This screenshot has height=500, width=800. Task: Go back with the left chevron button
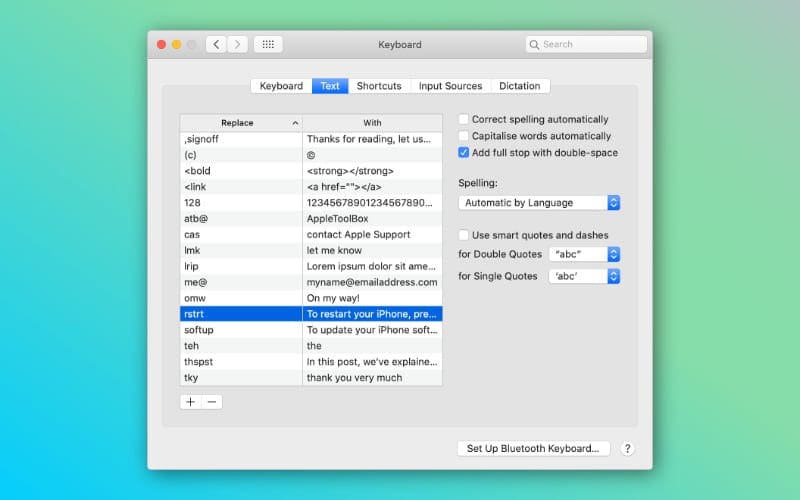pos(216,44)
